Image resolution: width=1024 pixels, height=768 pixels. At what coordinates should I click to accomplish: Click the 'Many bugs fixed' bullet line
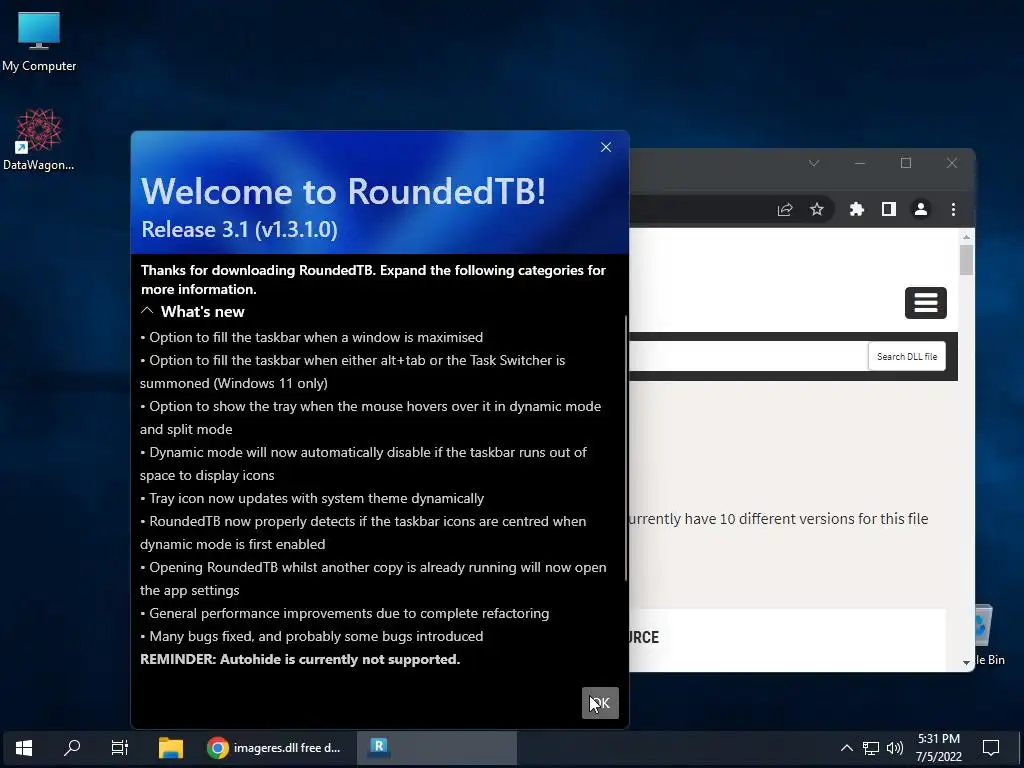point(312,636)
